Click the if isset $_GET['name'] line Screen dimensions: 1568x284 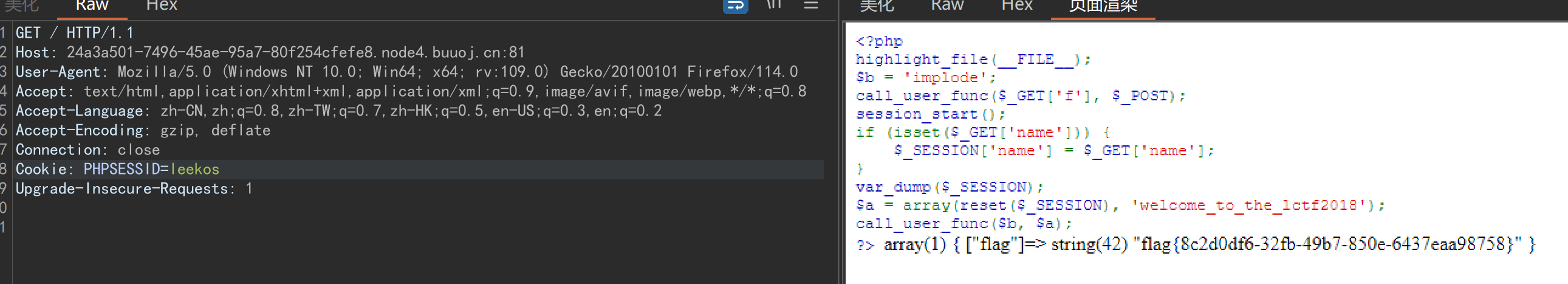click(x=982, y=133)
